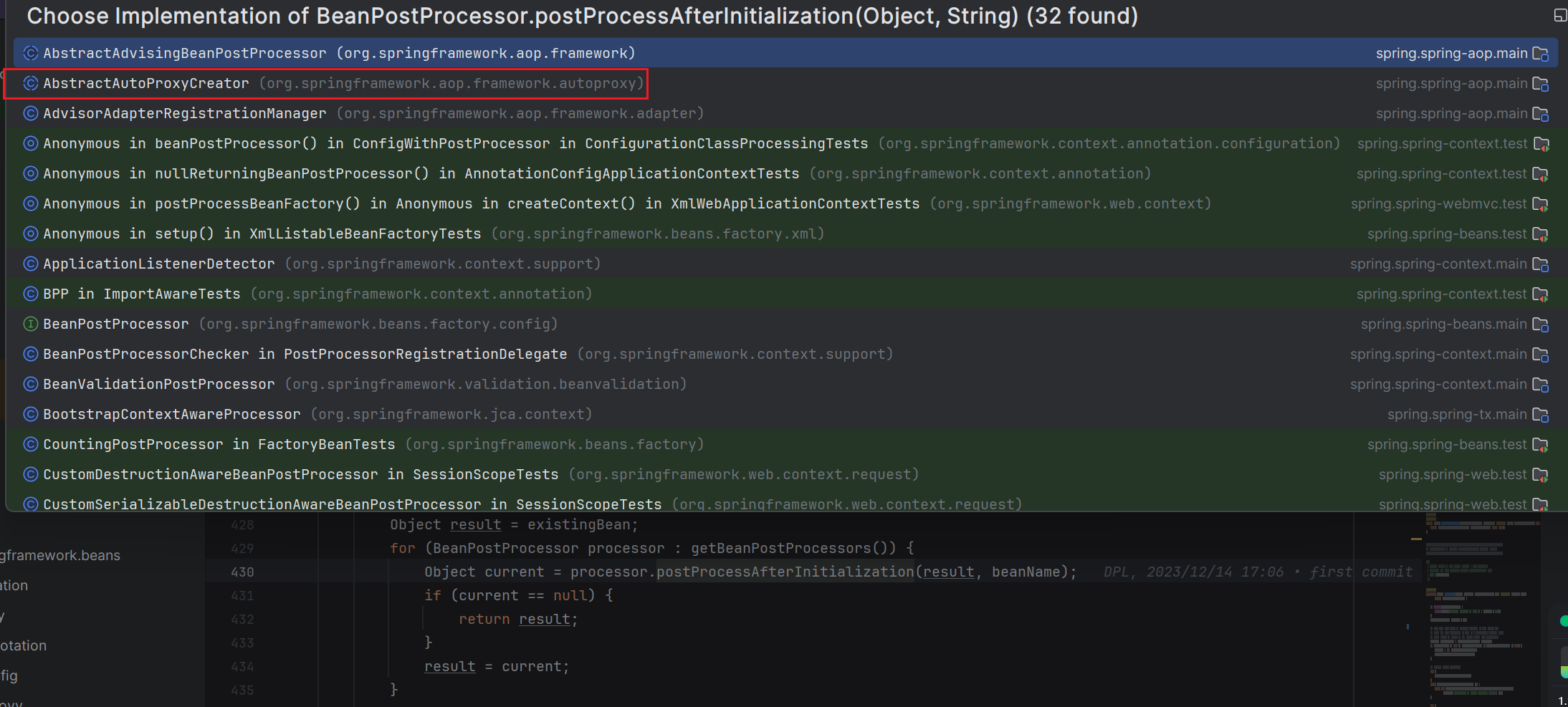Click anonymous class icon for postProcessBeanFactory() row
This screenshot has width=1568, height=707.
pos(31,203)
